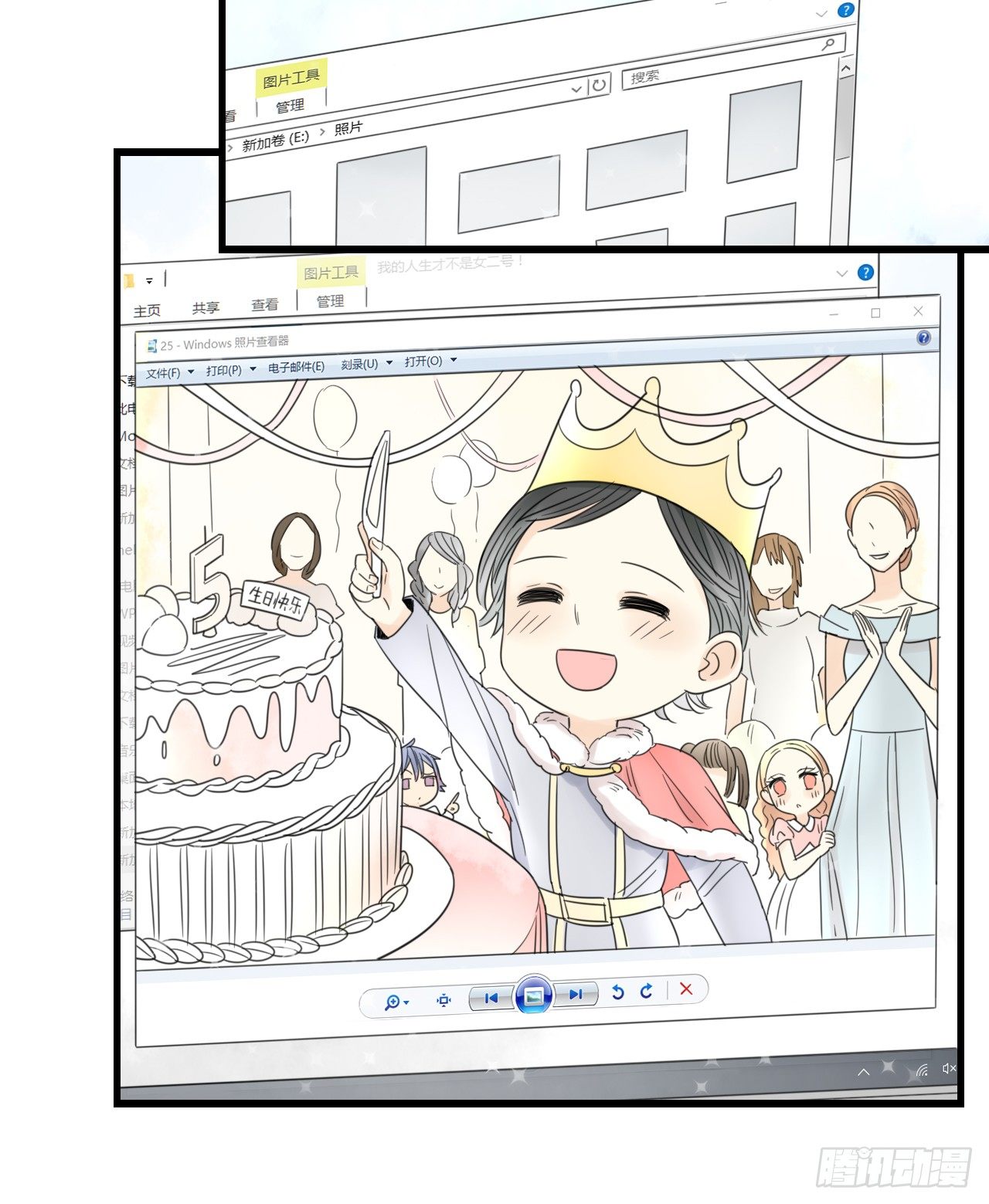
Task: Click the zoom magnifier in photo viewer
Action: coord(393,1002)
